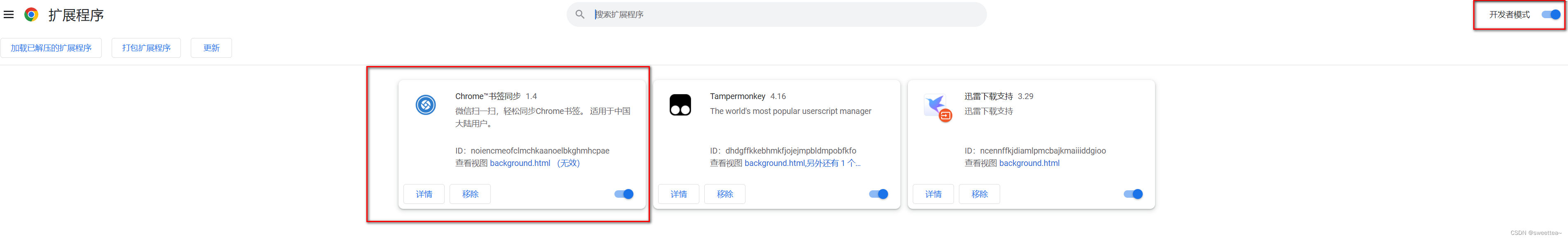1568x239 pixels.
Task: Click the search magnifier icon
Action: tap(579, 14)
